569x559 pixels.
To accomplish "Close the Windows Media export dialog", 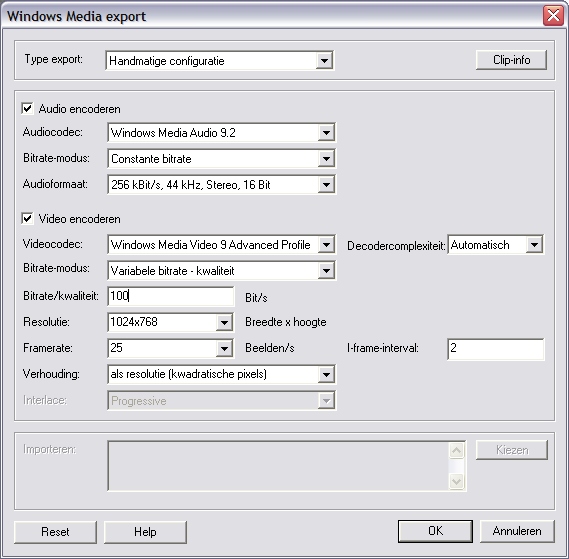I will [553, 16].
